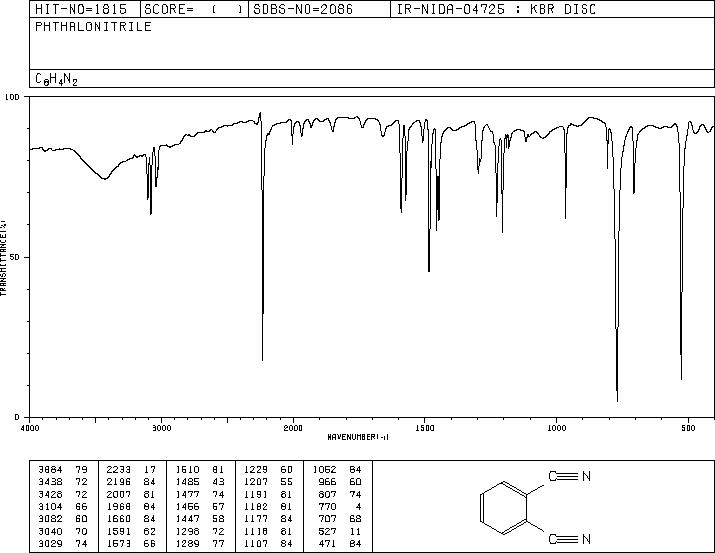Click transmittance value 4 beside 770
This screenshot has height=553, width=715.
click(x=358, y=506)
